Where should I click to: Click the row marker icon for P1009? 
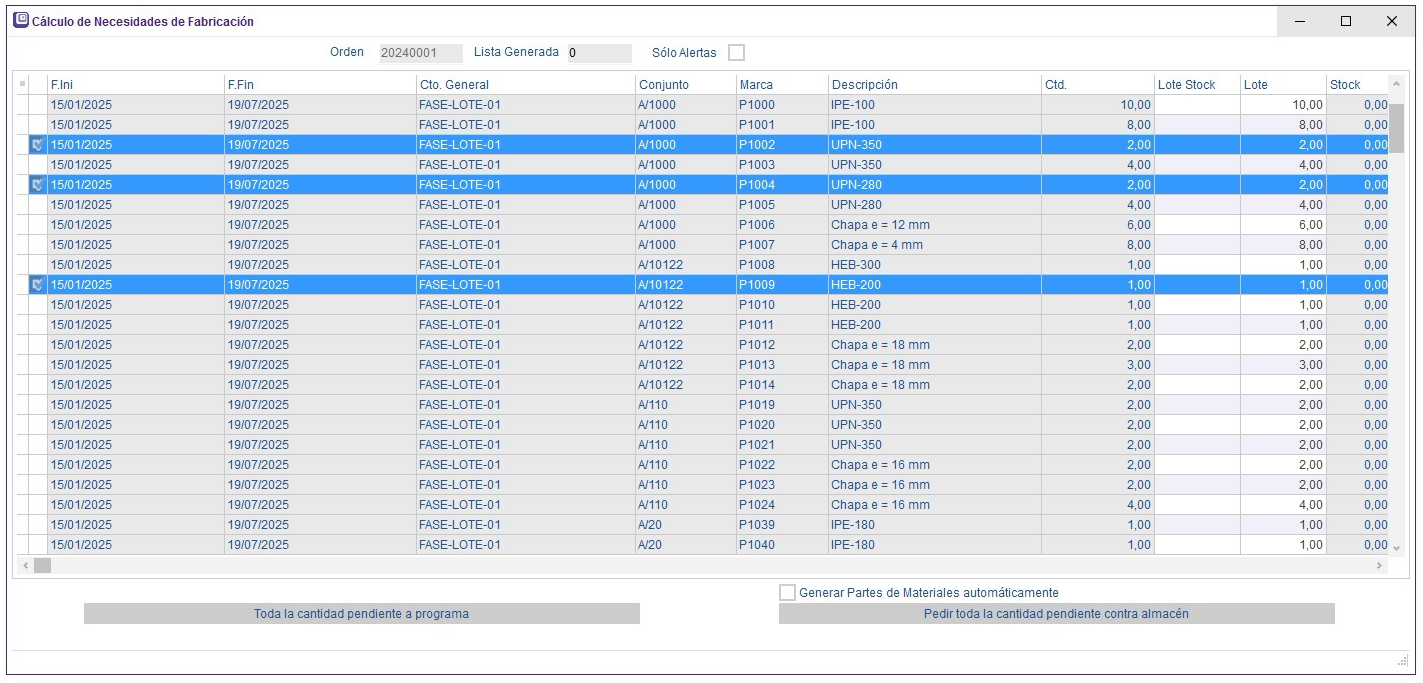(38, 285)
